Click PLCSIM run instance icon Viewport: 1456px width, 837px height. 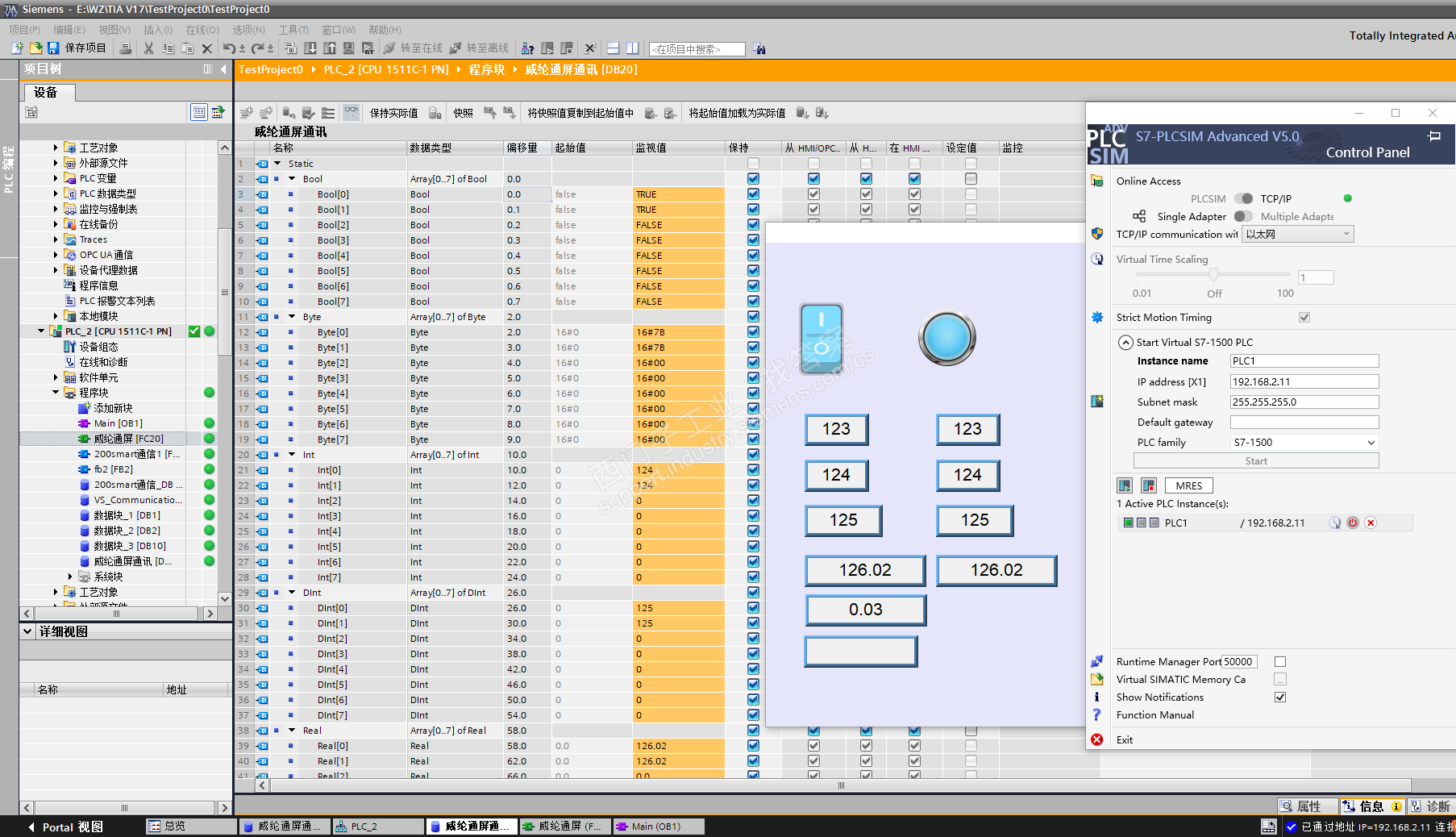[1125, 485]
